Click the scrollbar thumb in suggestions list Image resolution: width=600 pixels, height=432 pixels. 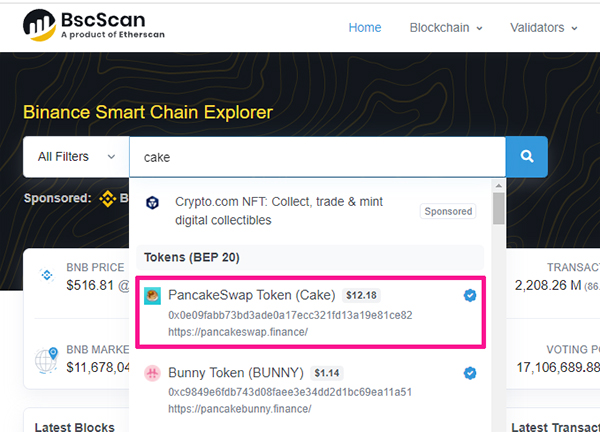coord(498,208)
